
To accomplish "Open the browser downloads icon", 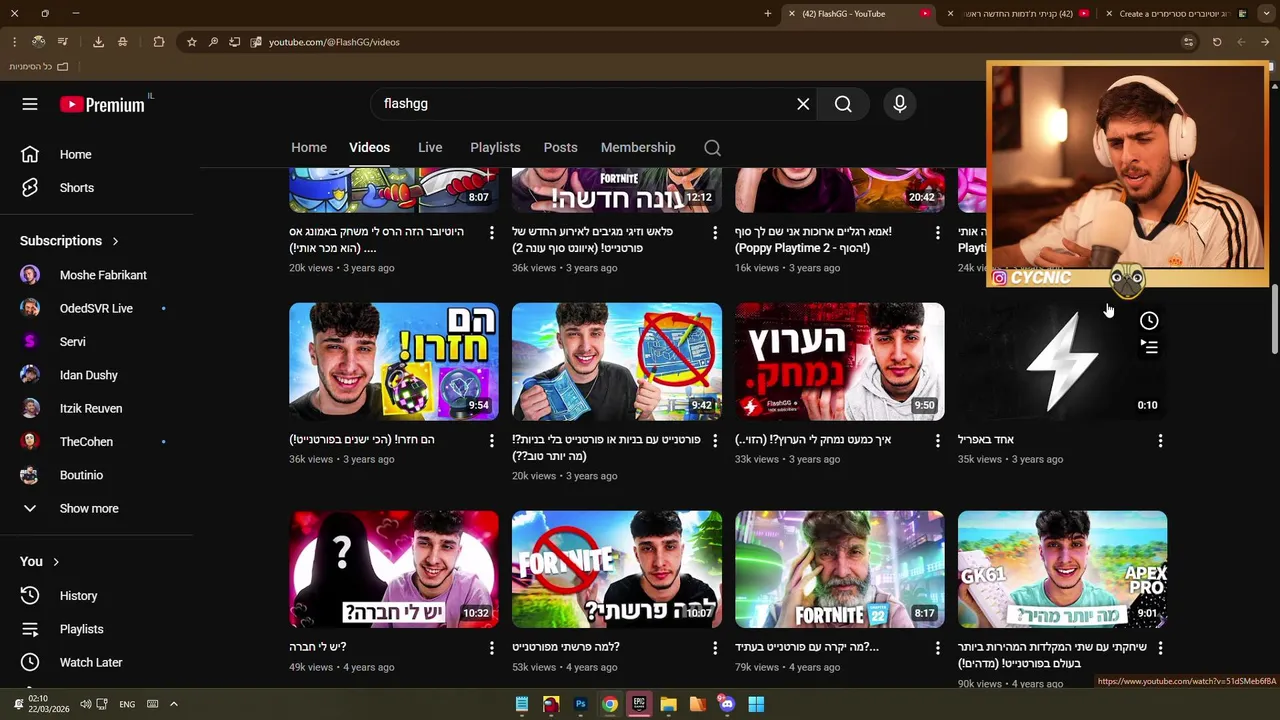I will click(98, 42).
